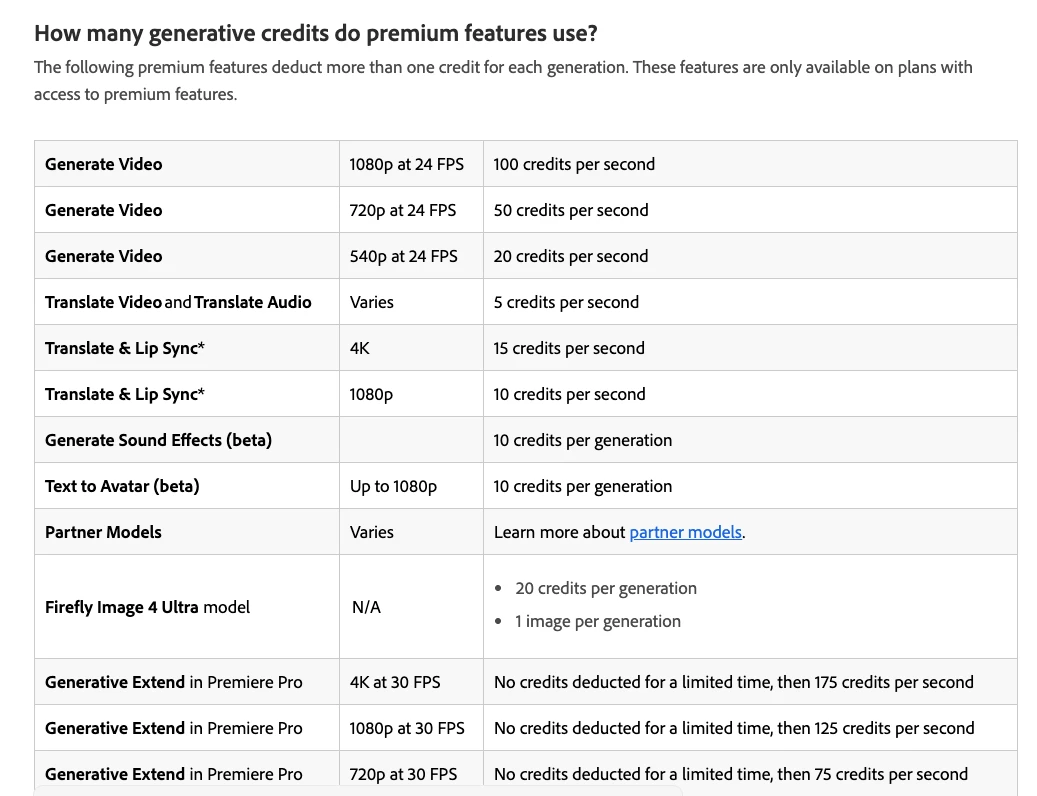Click the 50 credits per second cell
The height and width of the screenshot is (796, 1037).
[x=571, y=210]
